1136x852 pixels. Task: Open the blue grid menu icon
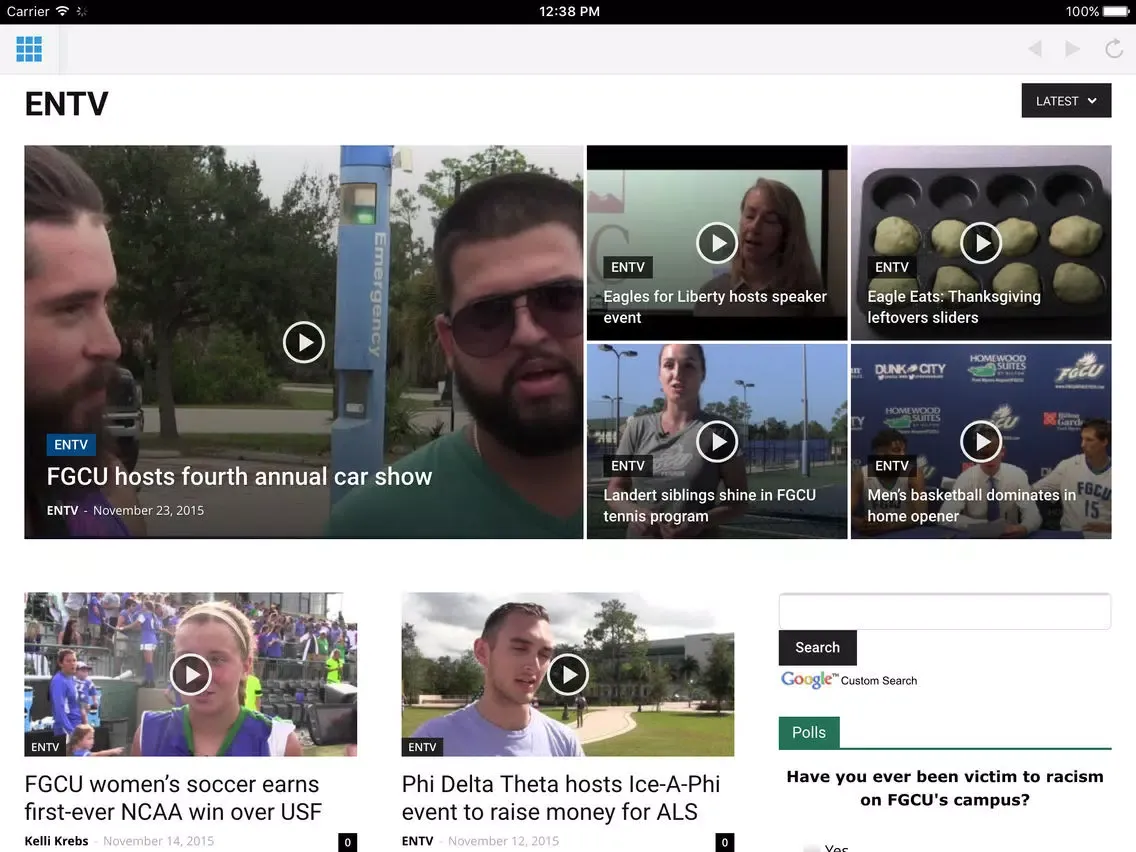pos(29,49)
